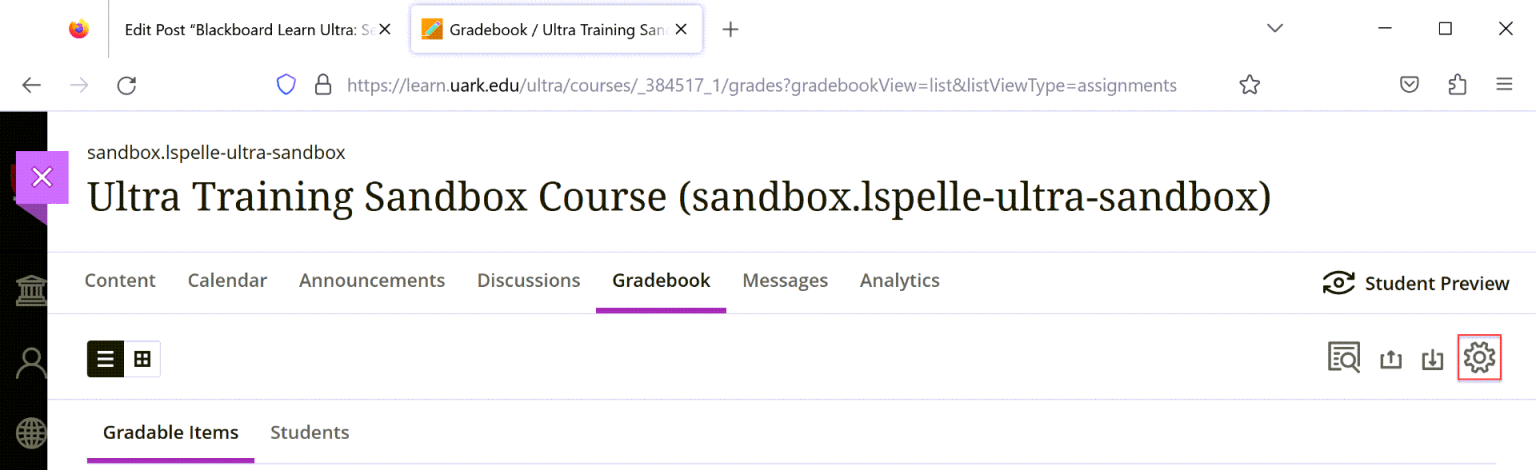Select the Gradable Items tab
Screen dimensions: 1536x470
(x=171, y=433)
